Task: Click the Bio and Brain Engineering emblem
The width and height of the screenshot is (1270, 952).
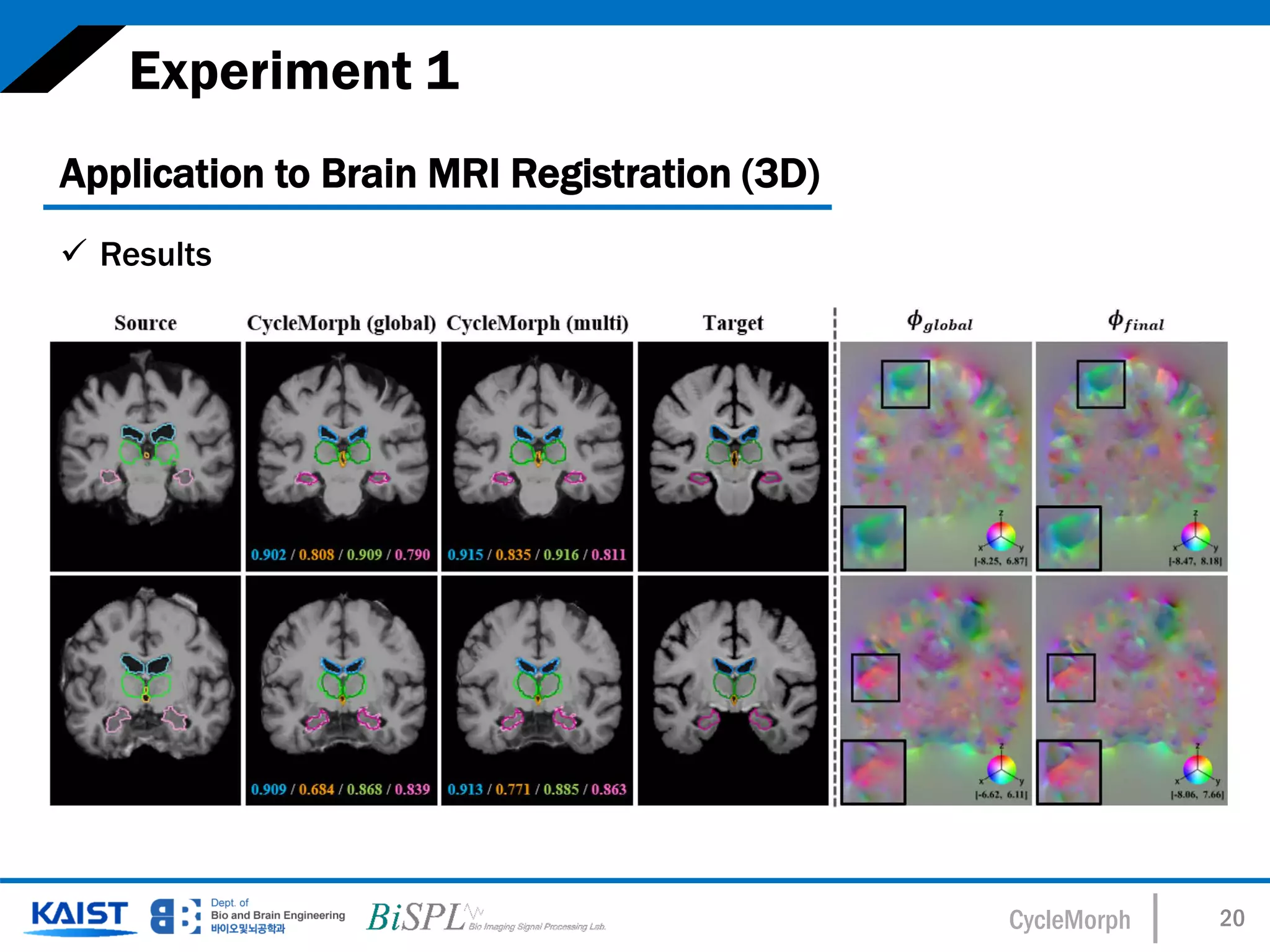Action: pyautogui.click(x=175, y=916)
